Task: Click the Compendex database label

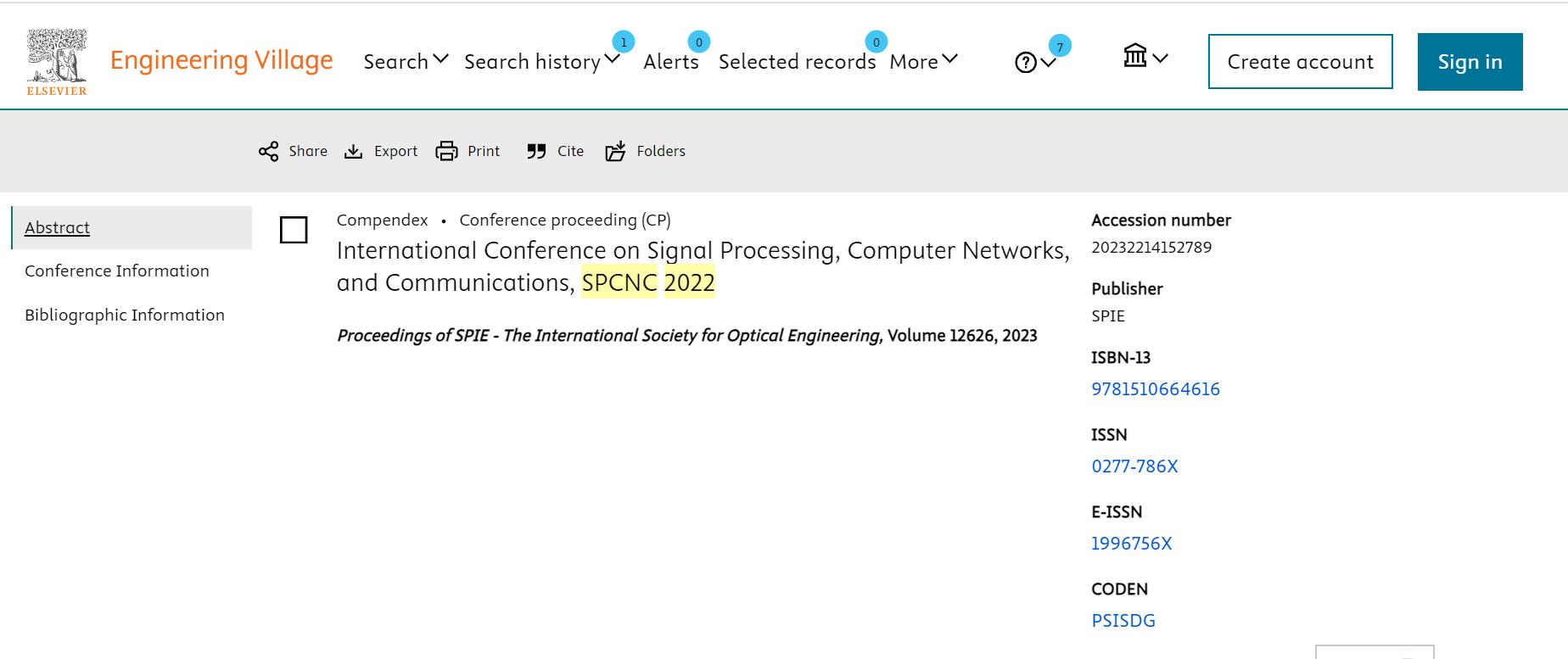Action: 382,220
